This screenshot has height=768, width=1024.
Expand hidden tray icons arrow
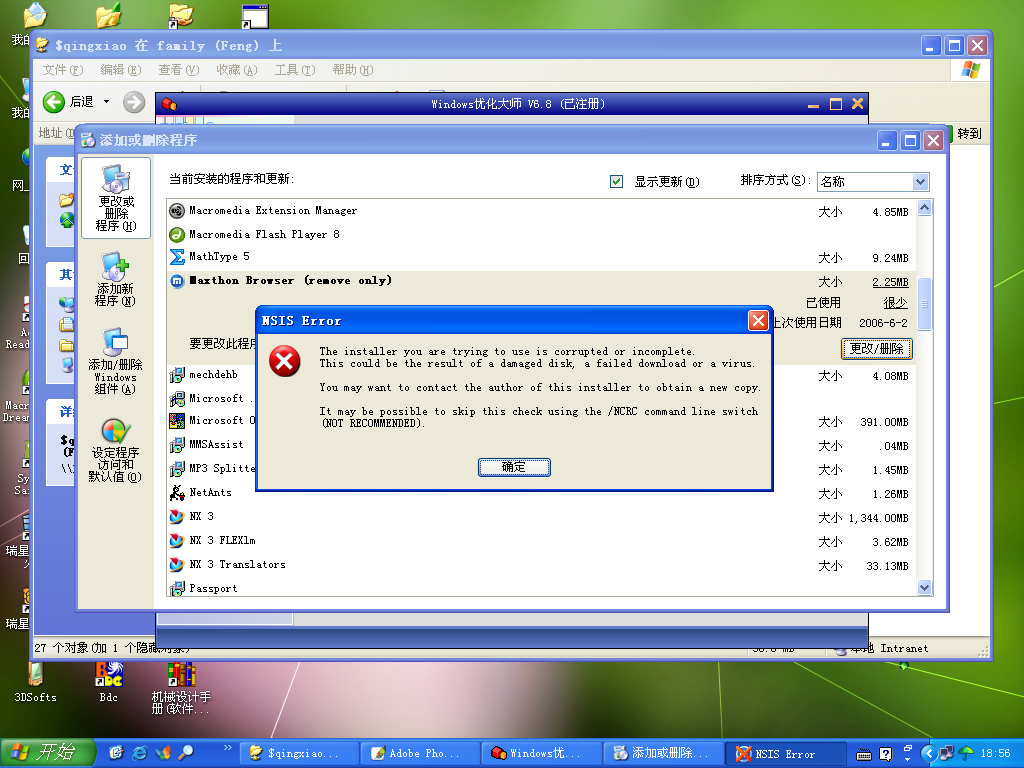tap(927, 754)
